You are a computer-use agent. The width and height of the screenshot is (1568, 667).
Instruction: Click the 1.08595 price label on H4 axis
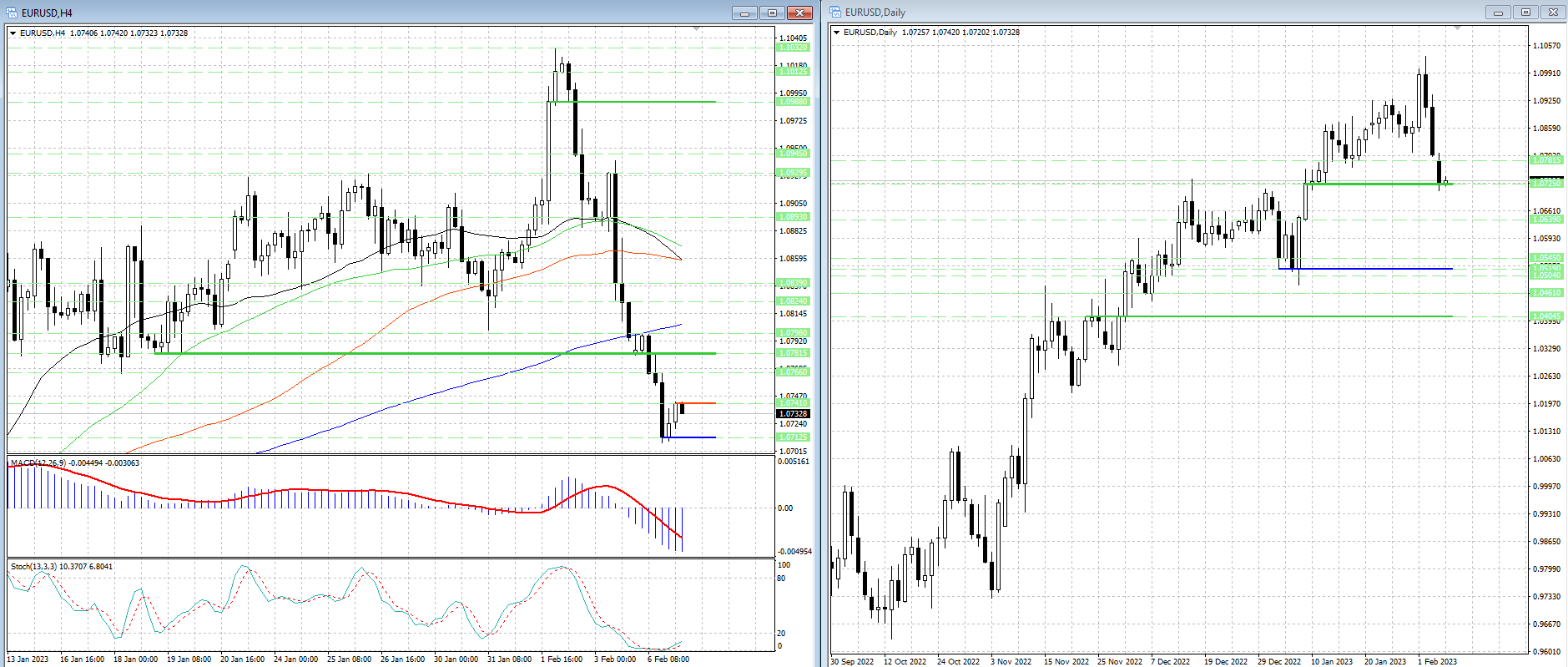click(x=793, y=259)
